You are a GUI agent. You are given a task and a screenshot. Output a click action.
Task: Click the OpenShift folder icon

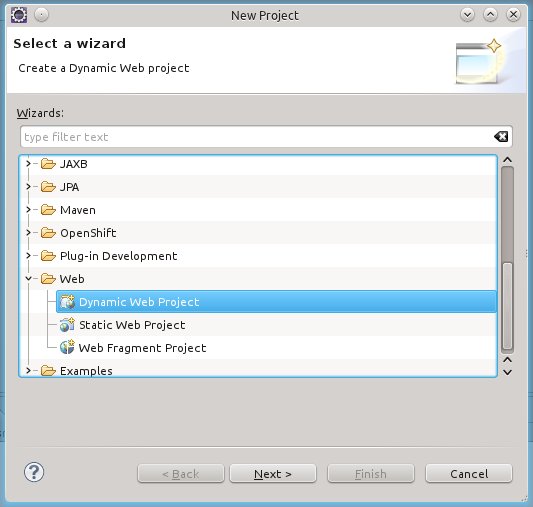tap(48, 233)
